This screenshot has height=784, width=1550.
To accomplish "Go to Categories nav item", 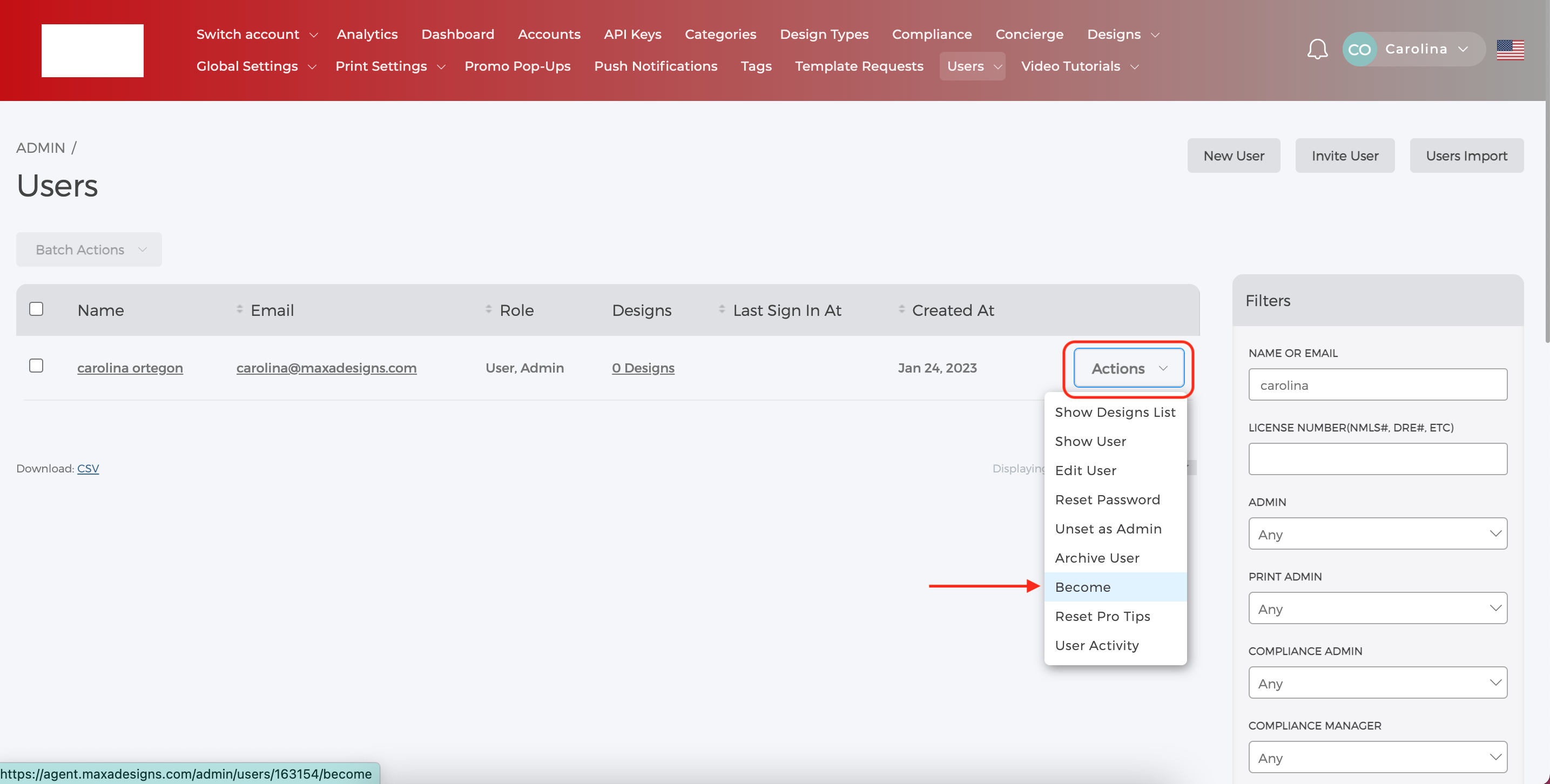I will (x=720, y=35).
